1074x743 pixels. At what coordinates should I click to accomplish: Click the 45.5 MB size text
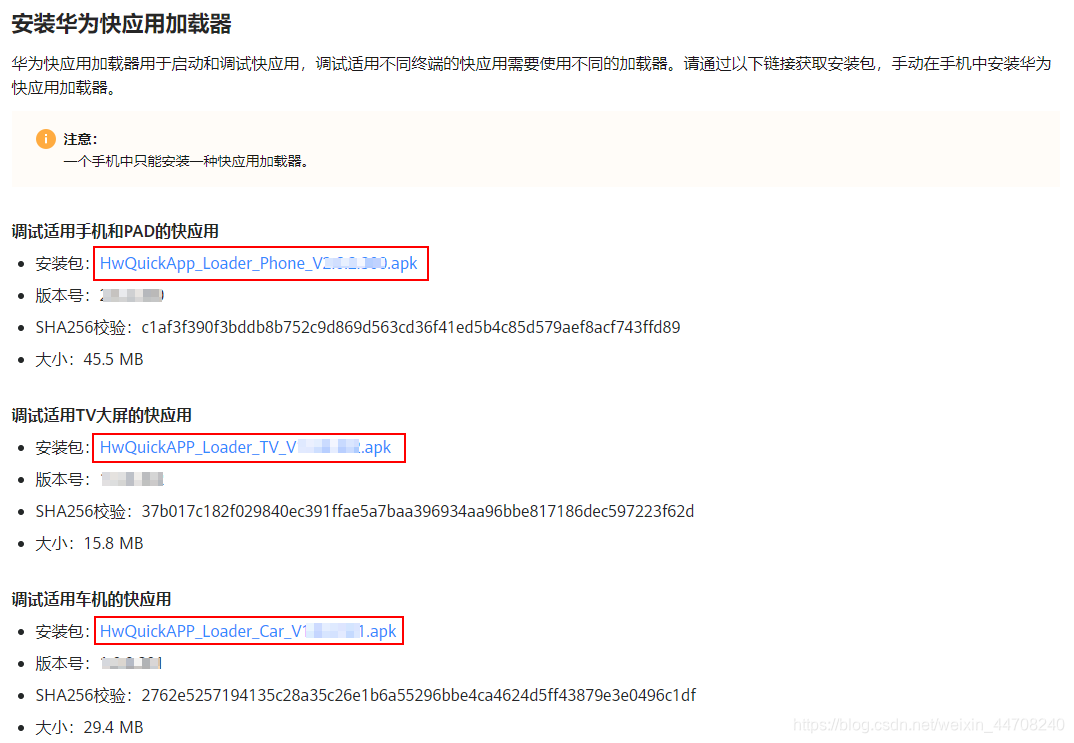pyautogui.click(x=113, y=360)
